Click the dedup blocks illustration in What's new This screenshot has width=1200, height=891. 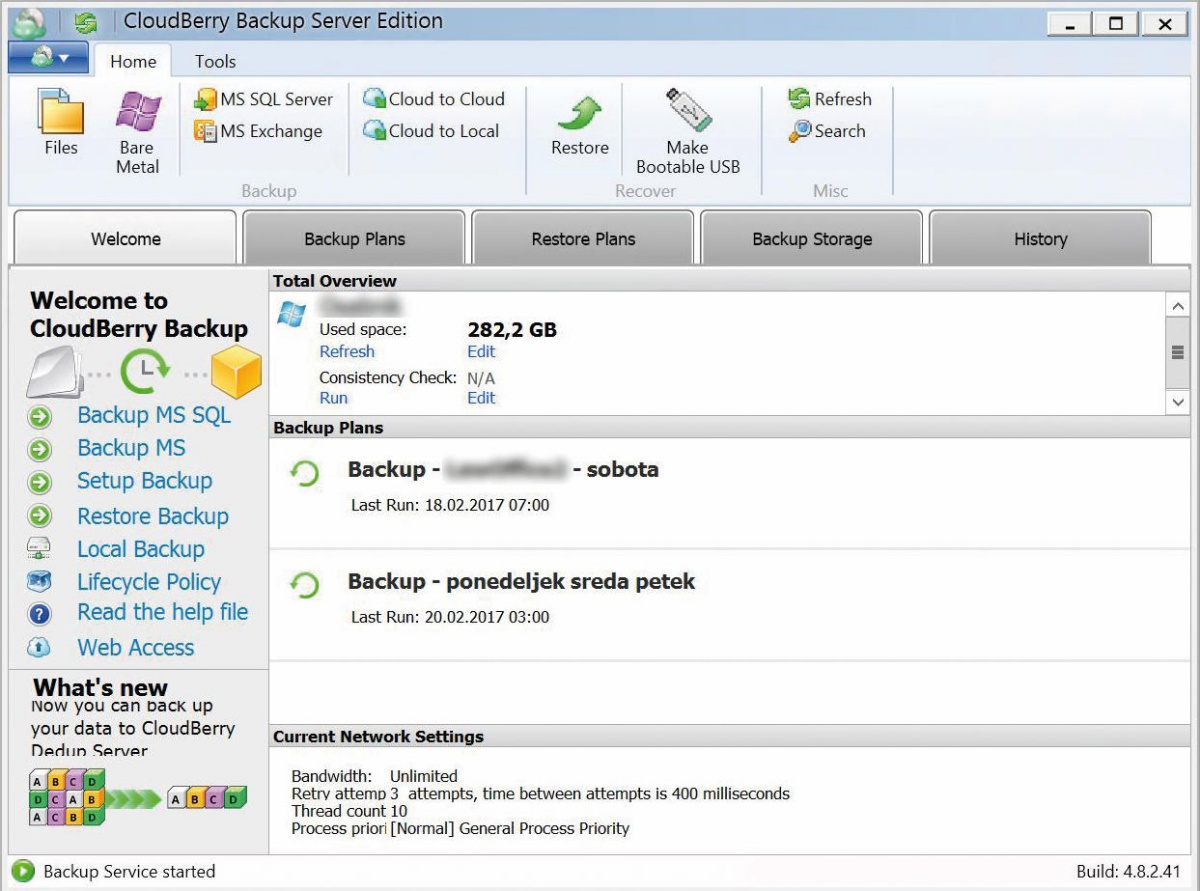pos(138,798)
